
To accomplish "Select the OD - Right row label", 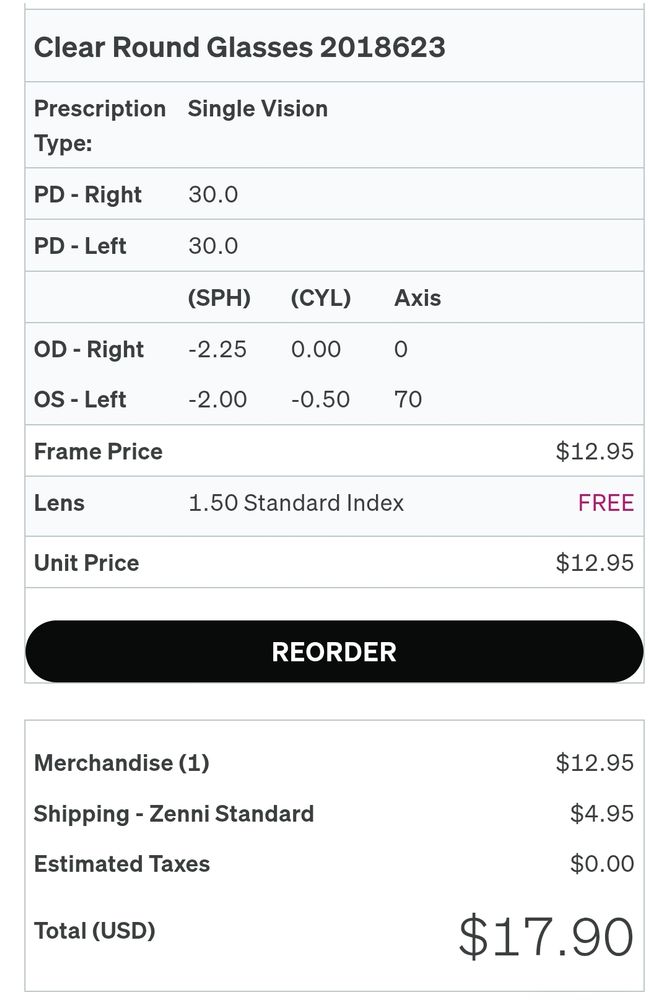I will pos(89,350).
